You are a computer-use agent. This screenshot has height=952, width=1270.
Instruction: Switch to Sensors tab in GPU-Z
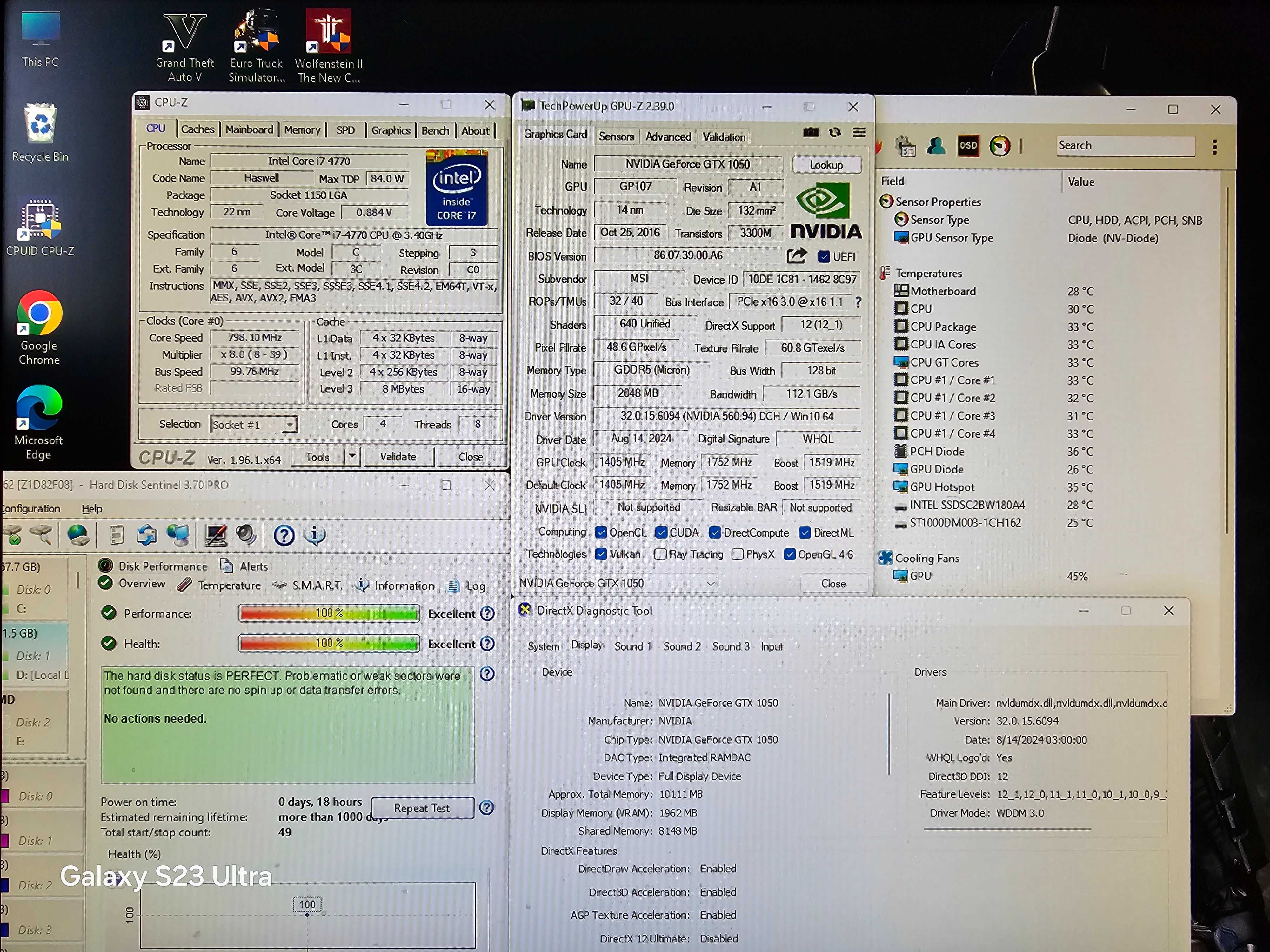pos(616,136)
